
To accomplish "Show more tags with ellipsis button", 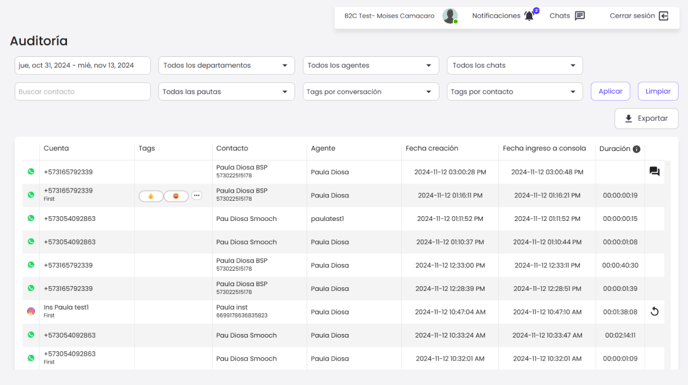I will pyautogui.click(x=197, y=195).
